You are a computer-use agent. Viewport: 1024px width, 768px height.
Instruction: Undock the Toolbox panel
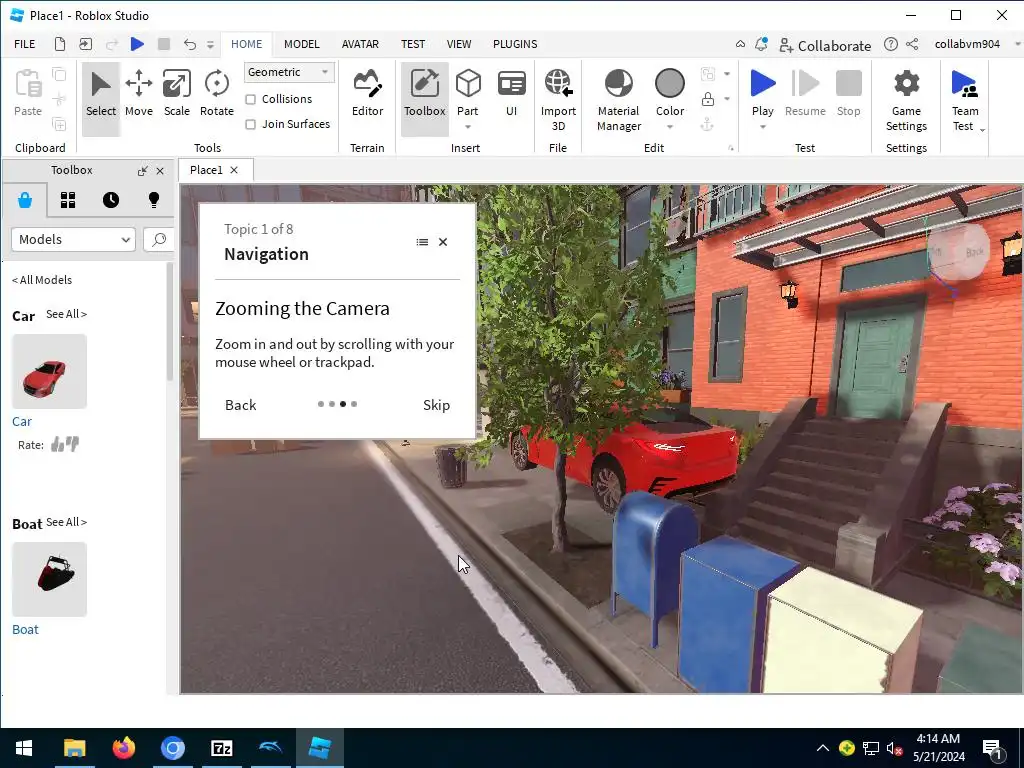142,170
